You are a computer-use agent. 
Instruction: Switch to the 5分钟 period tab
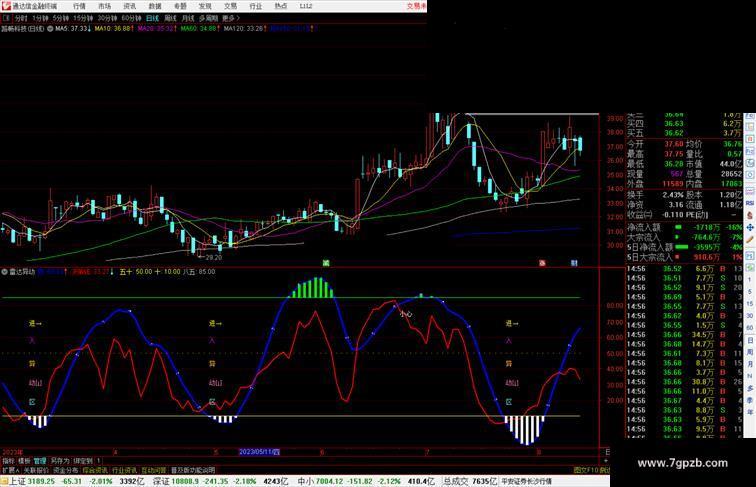[x=60, y=18]
